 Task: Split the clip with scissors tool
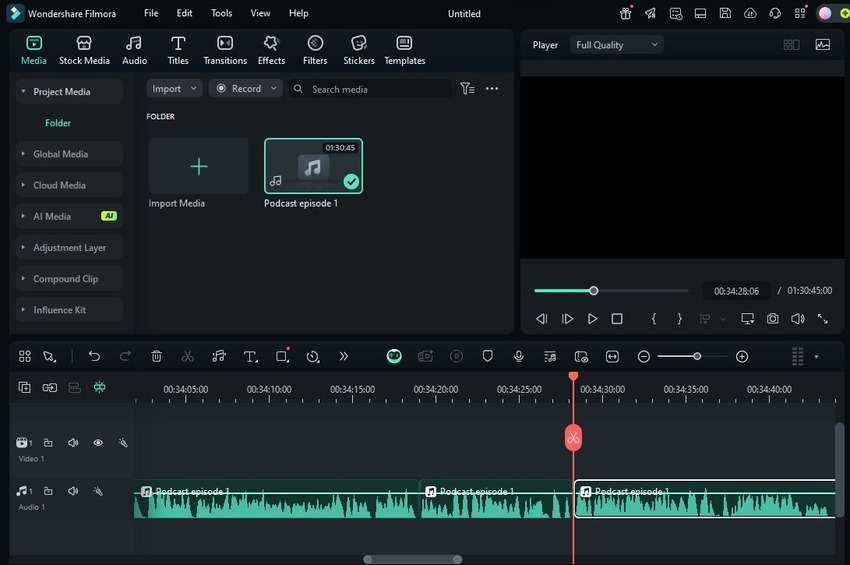click(187, 356)
